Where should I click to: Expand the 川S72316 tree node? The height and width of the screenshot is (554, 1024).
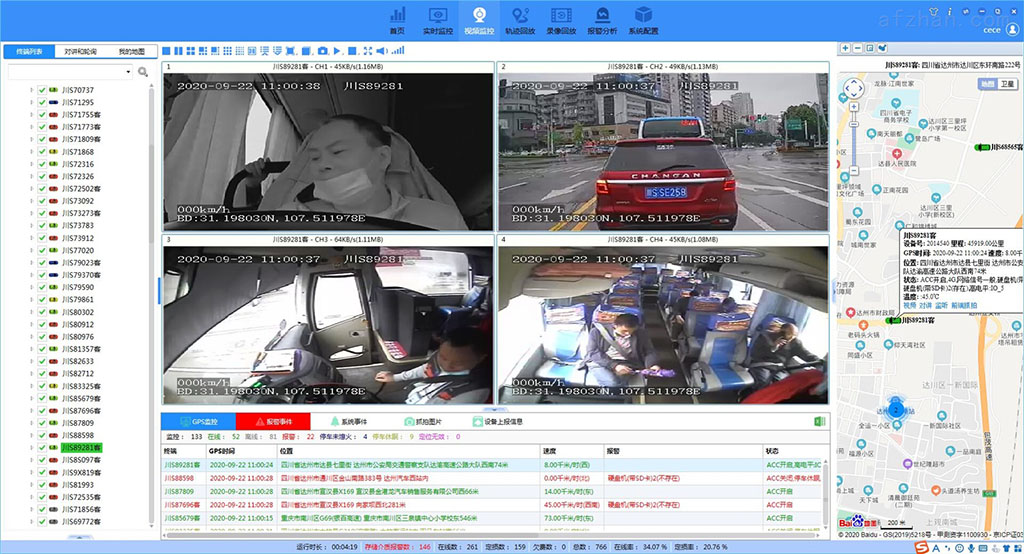31,164
